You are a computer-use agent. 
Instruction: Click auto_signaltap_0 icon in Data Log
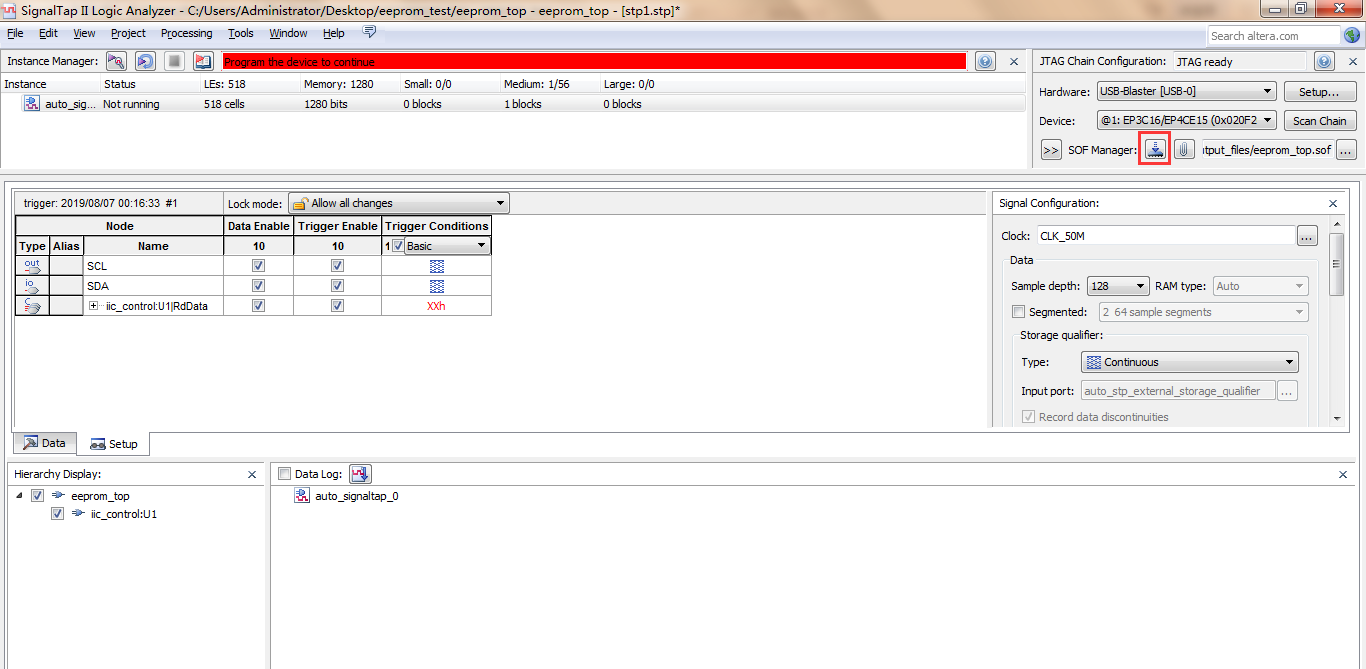302,495
